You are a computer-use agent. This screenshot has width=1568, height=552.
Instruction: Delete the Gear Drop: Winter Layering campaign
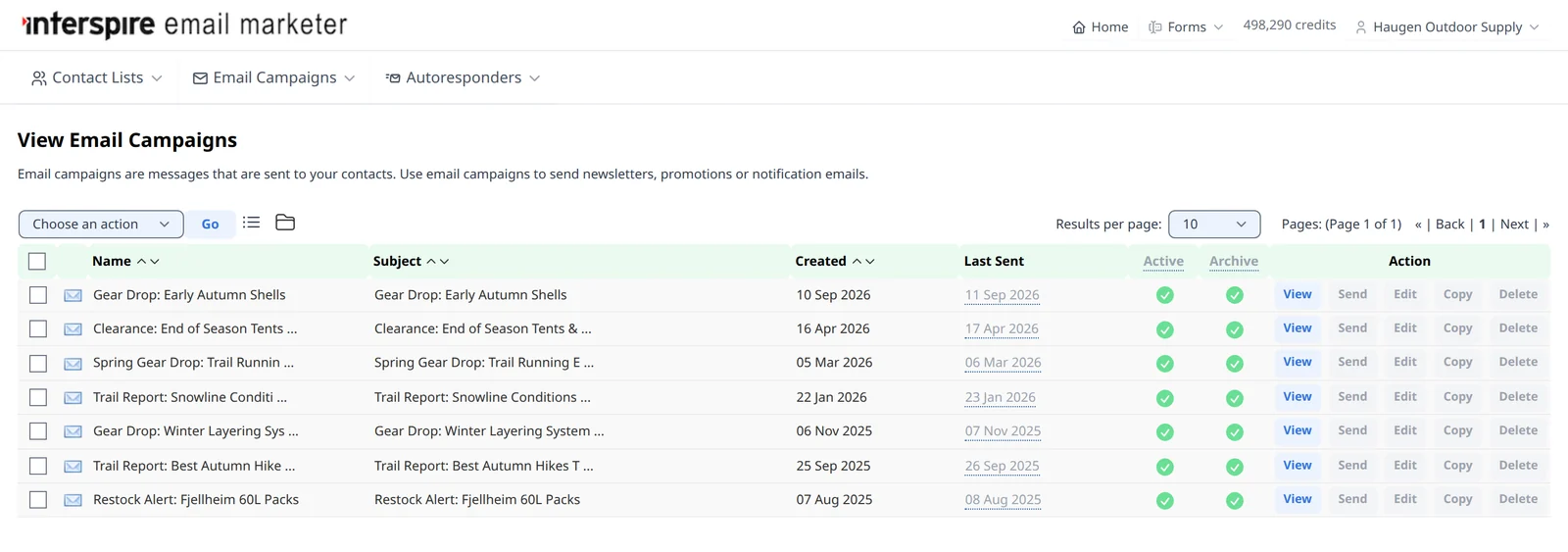coord(1518,430)
